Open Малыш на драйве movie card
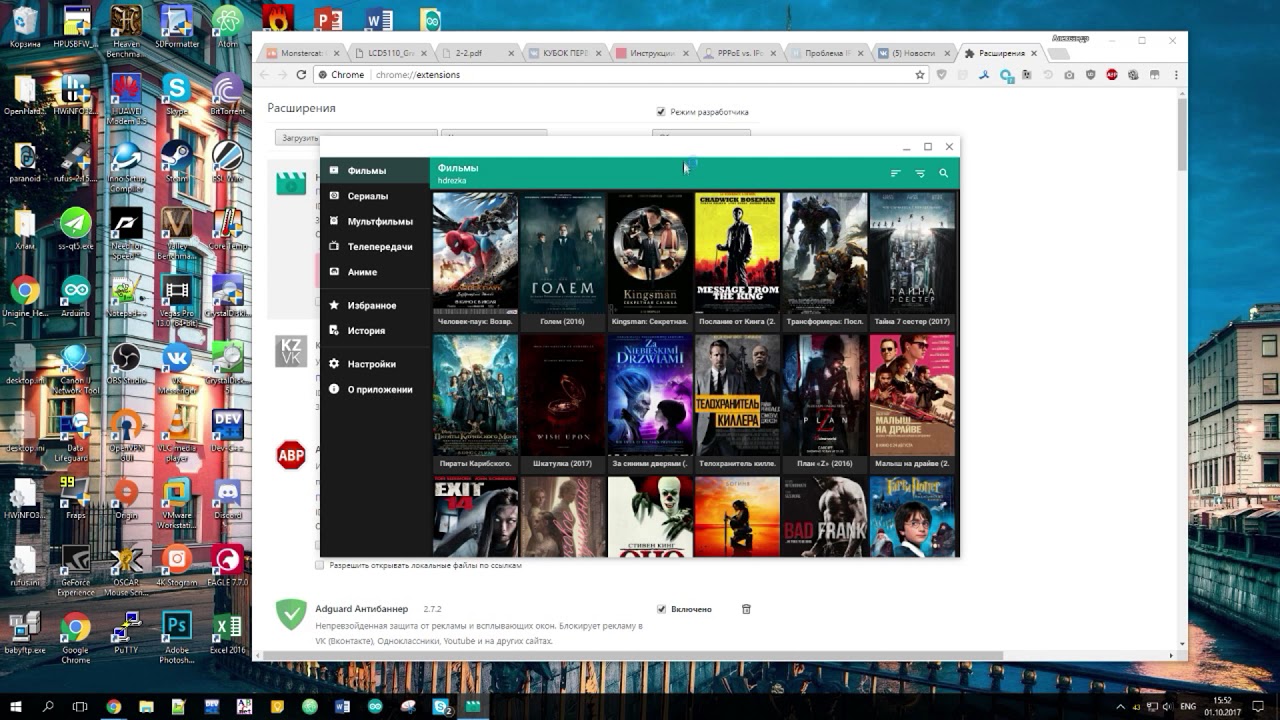The width and height of the screenshot is (1280, 720). click(912, 402)
